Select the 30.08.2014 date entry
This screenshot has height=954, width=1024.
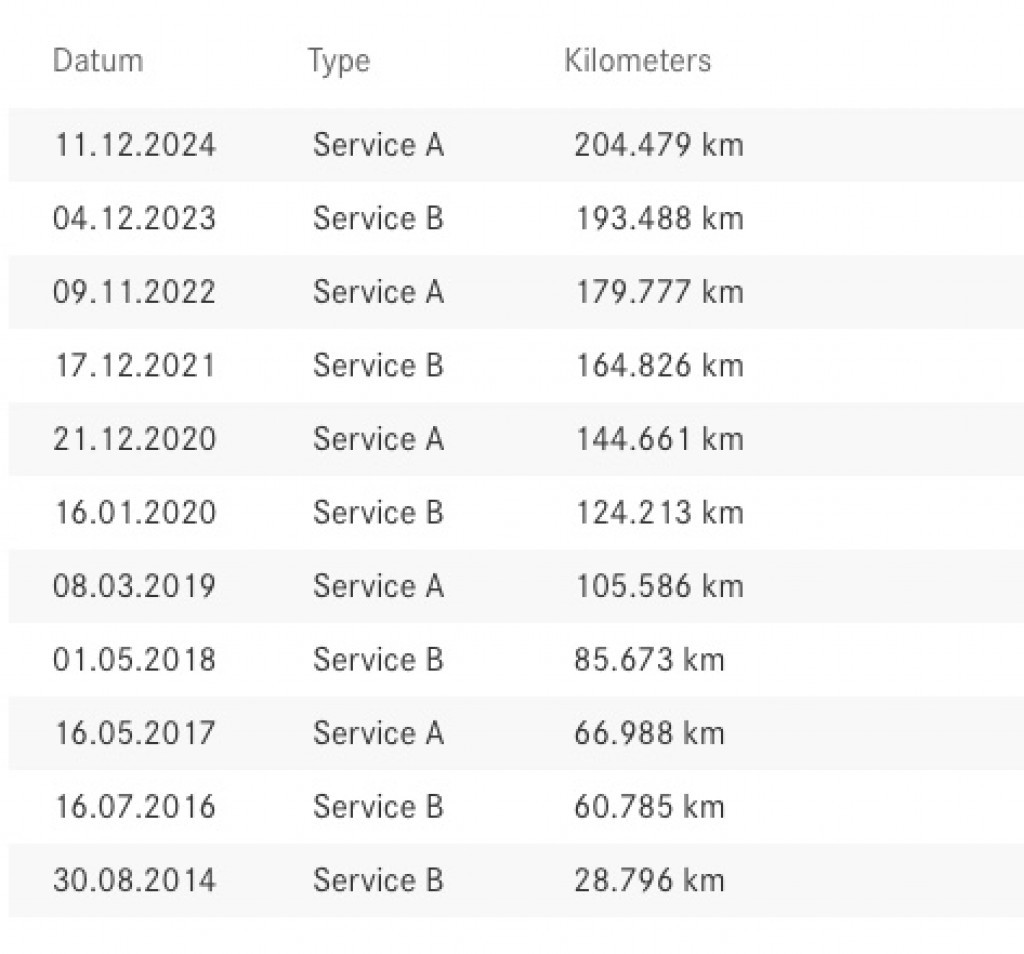134,880
